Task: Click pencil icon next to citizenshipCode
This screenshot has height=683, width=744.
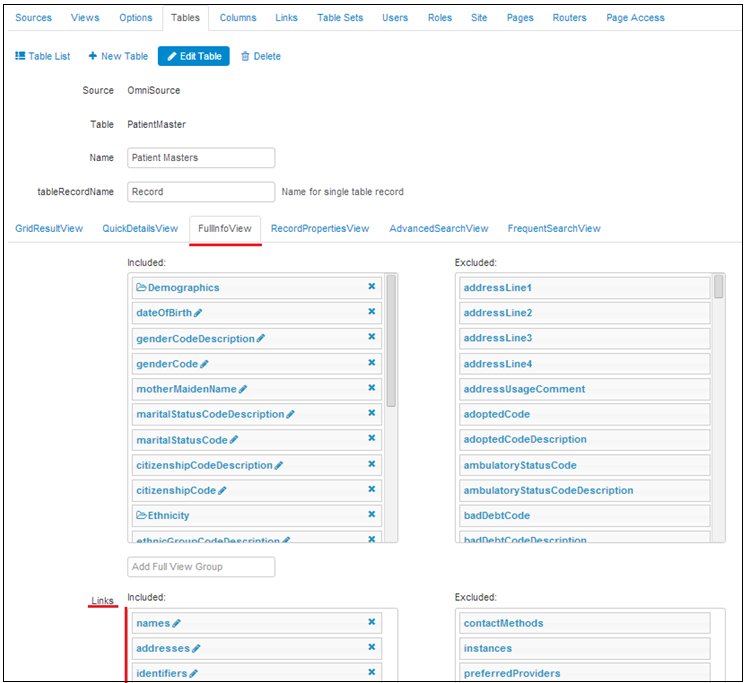Action: (x=222, y=491)
